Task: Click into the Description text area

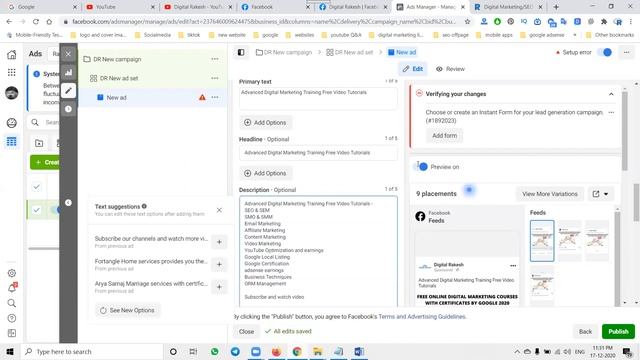Action: 318,251
